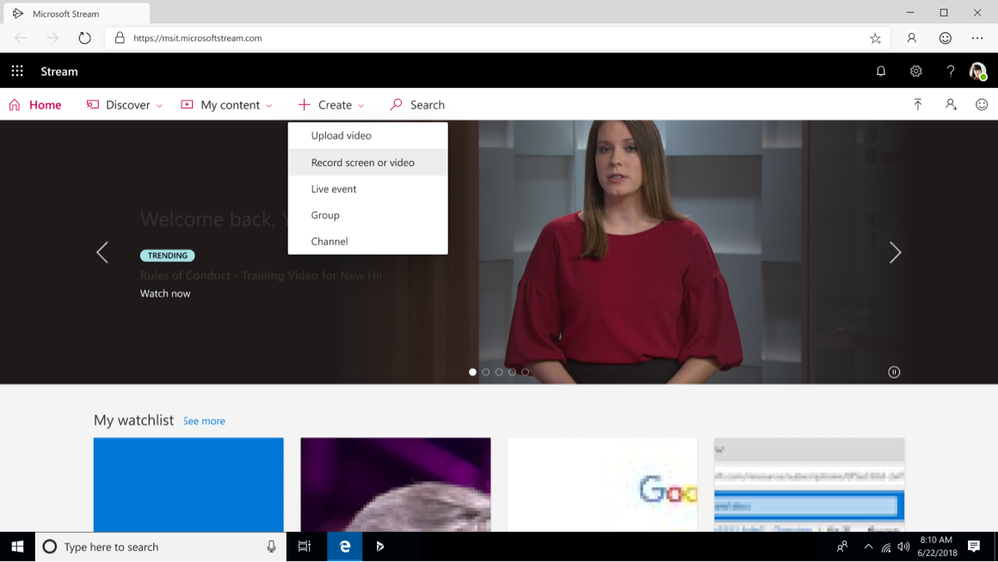Open the Google logo watchlist thumbnail

602,484
